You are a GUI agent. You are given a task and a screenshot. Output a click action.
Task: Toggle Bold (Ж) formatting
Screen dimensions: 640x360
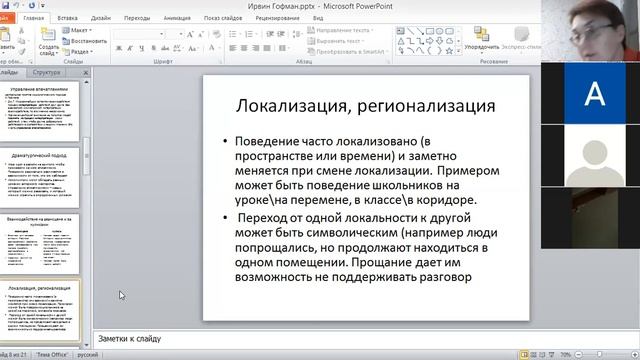pos(119,48)
